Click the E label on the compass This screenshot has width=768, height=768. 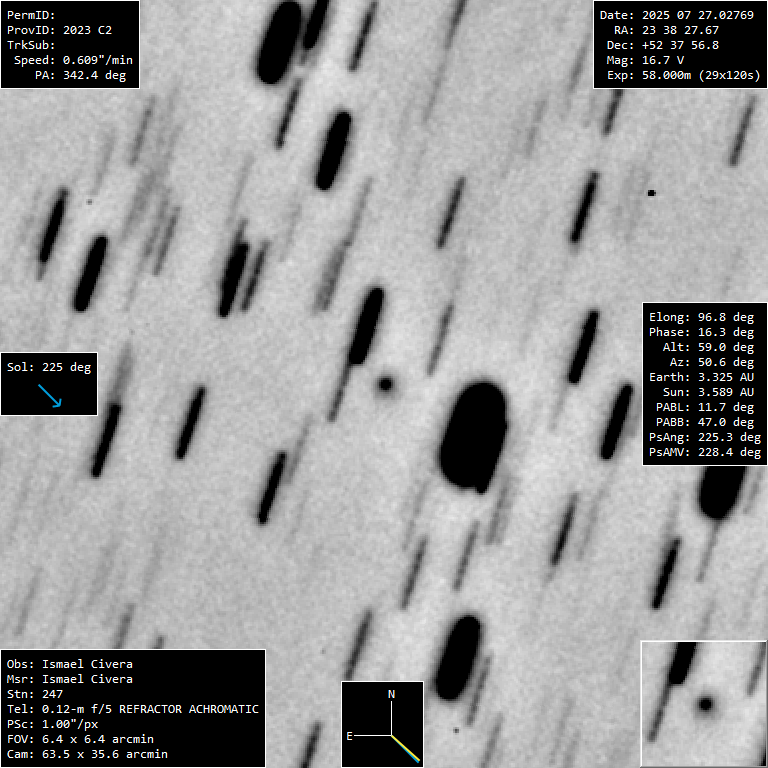[349, 736]
